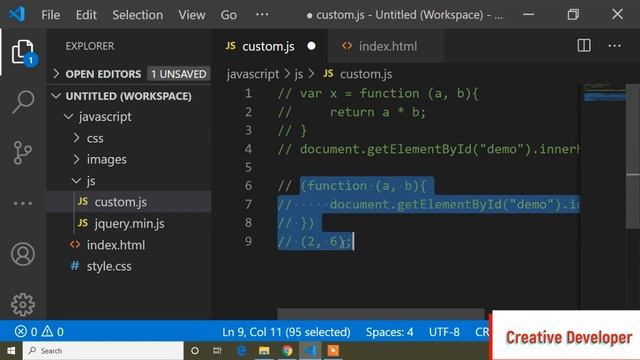Viewport: 640px width, 360px height.
Task: Open the Selection menu
Action: 138,15
